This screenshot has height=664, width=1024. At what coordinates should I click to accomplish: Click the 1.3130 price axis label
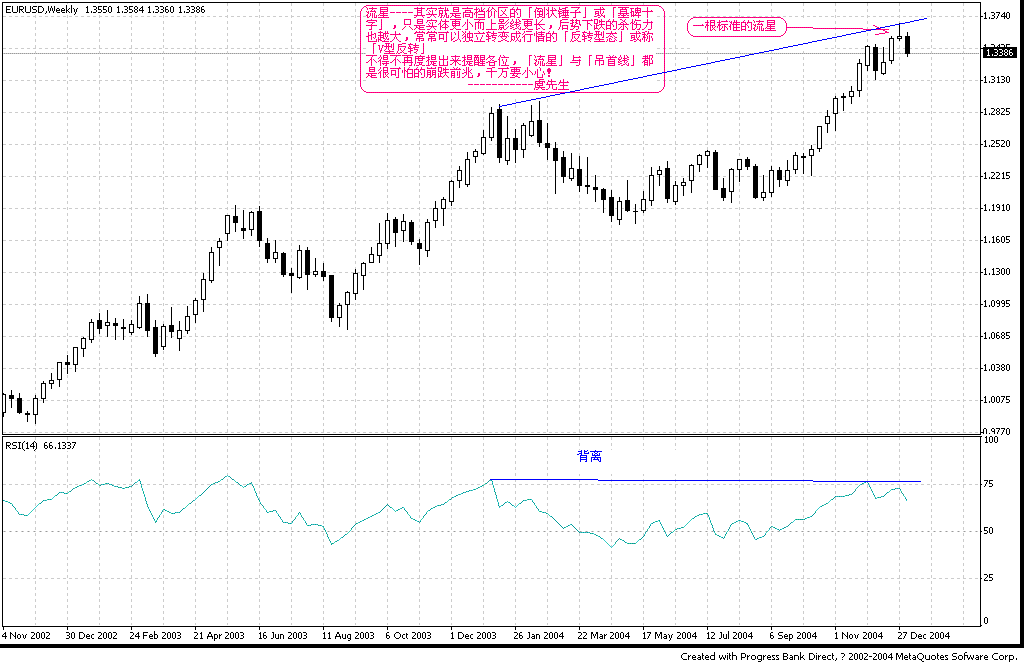pos(999,80)
